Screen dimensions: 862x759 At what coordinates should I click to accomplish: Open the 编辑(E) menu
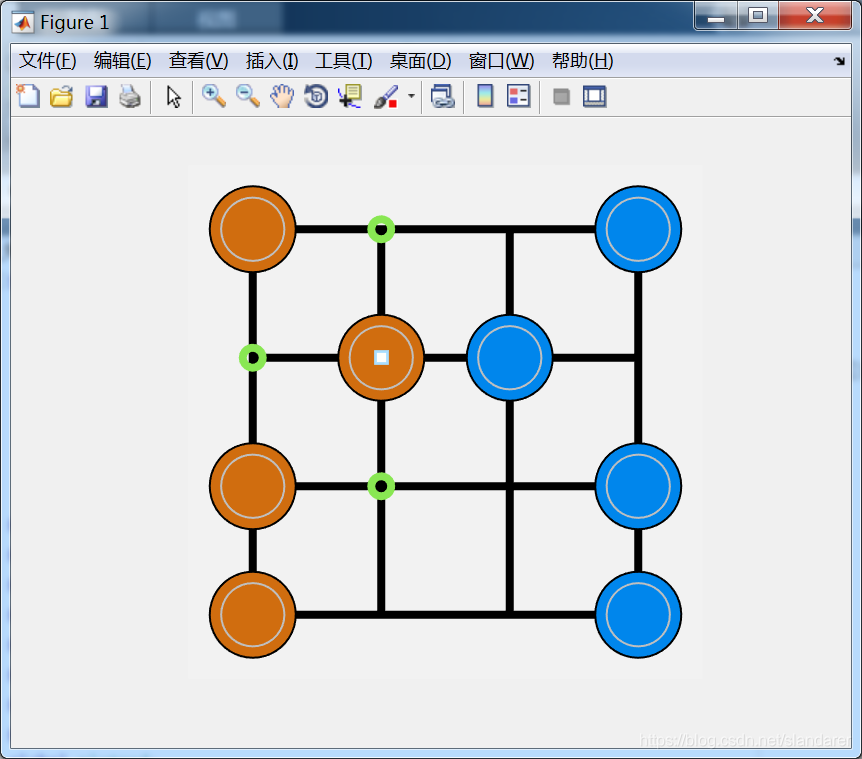click(123, 60)
